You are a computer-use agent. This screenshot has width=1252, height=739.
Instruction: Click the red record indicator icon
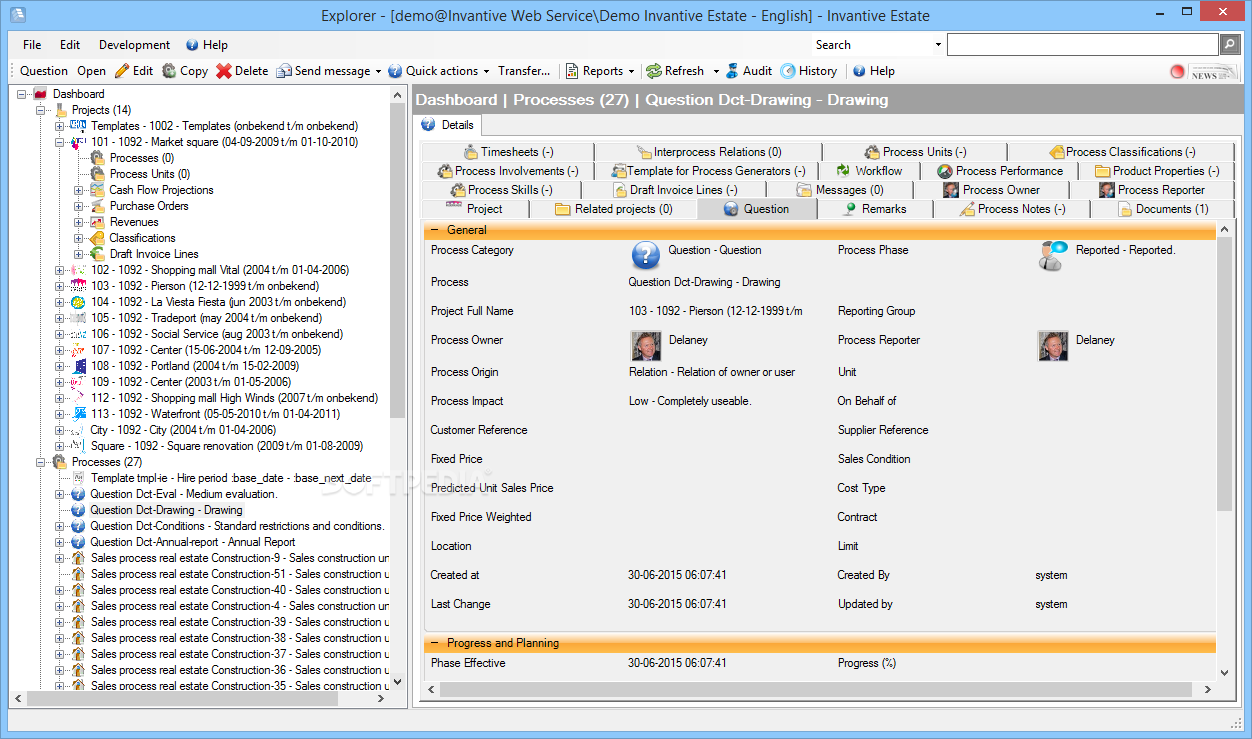[1177, 72]
